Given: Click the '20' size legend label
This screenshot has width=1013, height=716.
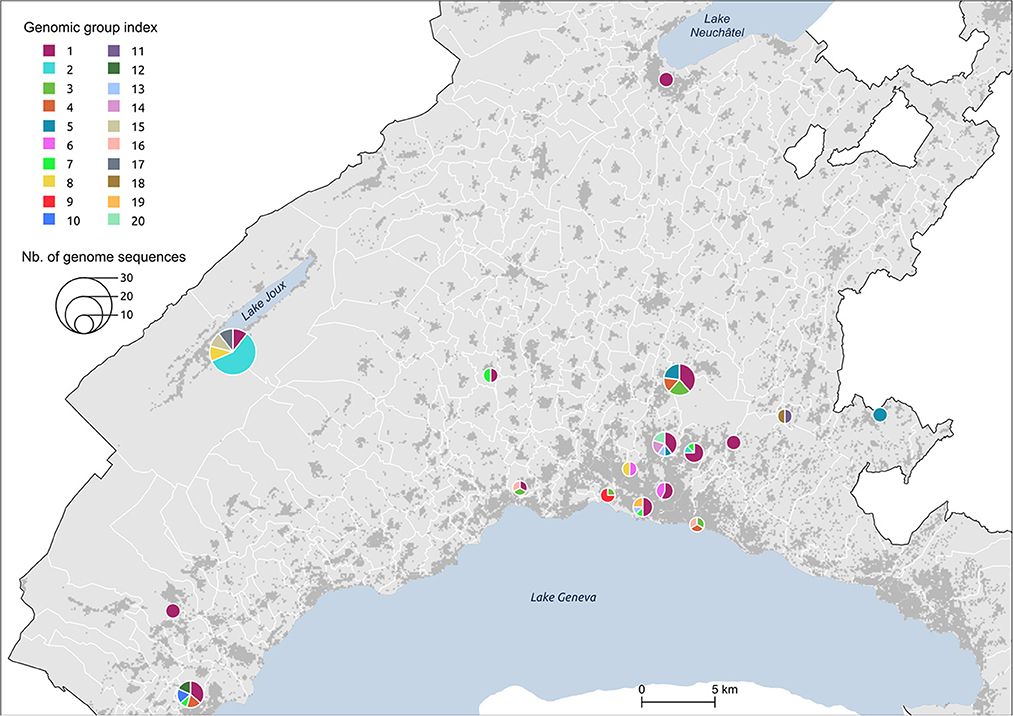Looking at the screenshot, I should [x=127, y=297].
